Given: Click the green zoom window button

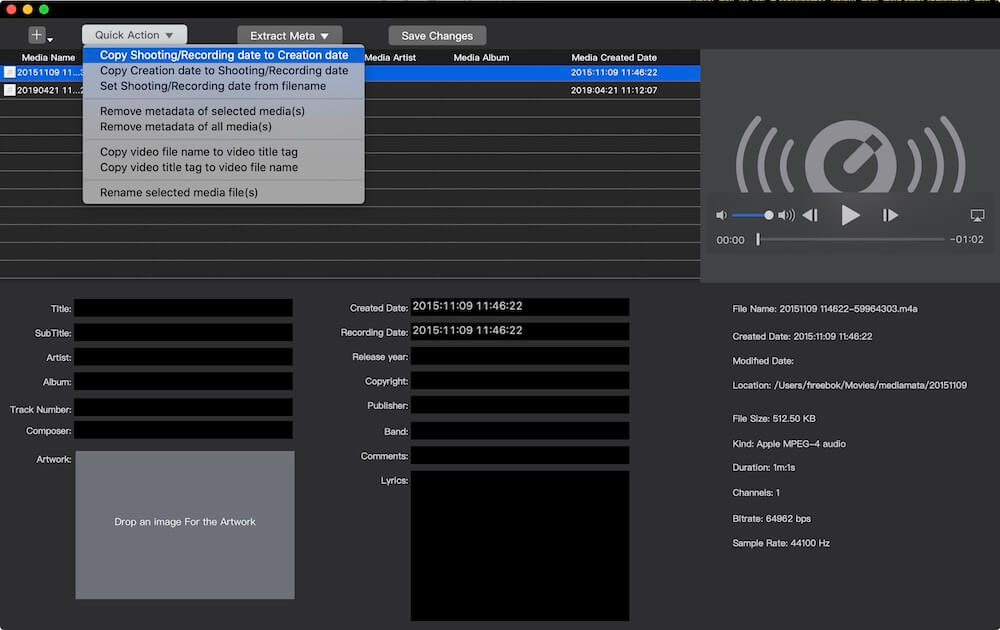Looking at the screenshot, I should [43, 9].
